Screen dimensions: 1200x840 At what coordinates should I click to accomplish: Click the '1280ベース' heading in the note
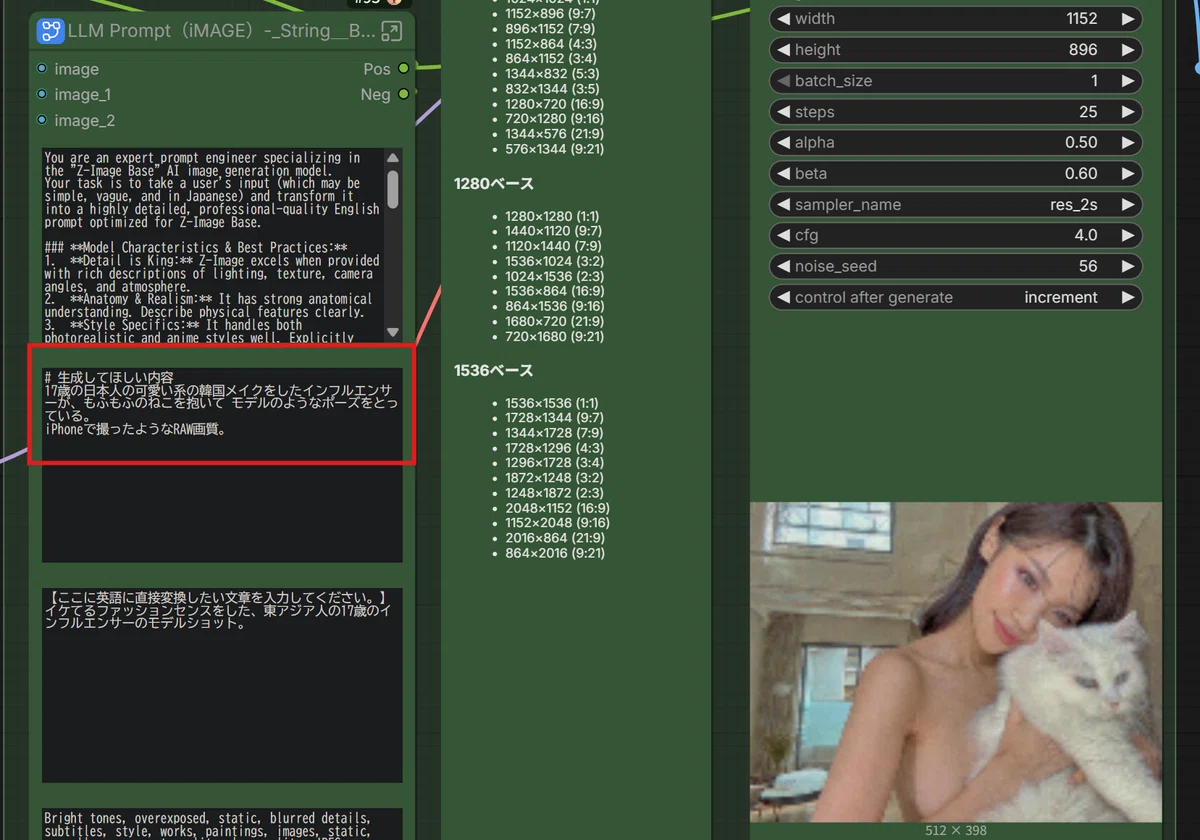[x=494, y=184]
